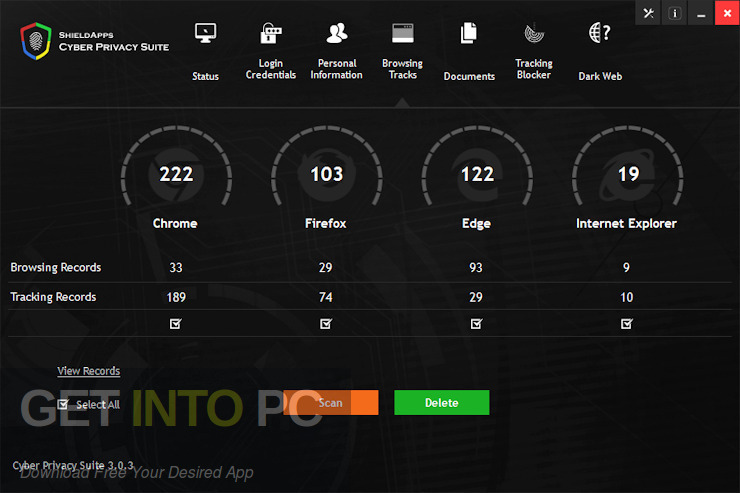
Task: Click the Tracking Records row label
Action: pos(53,297)
